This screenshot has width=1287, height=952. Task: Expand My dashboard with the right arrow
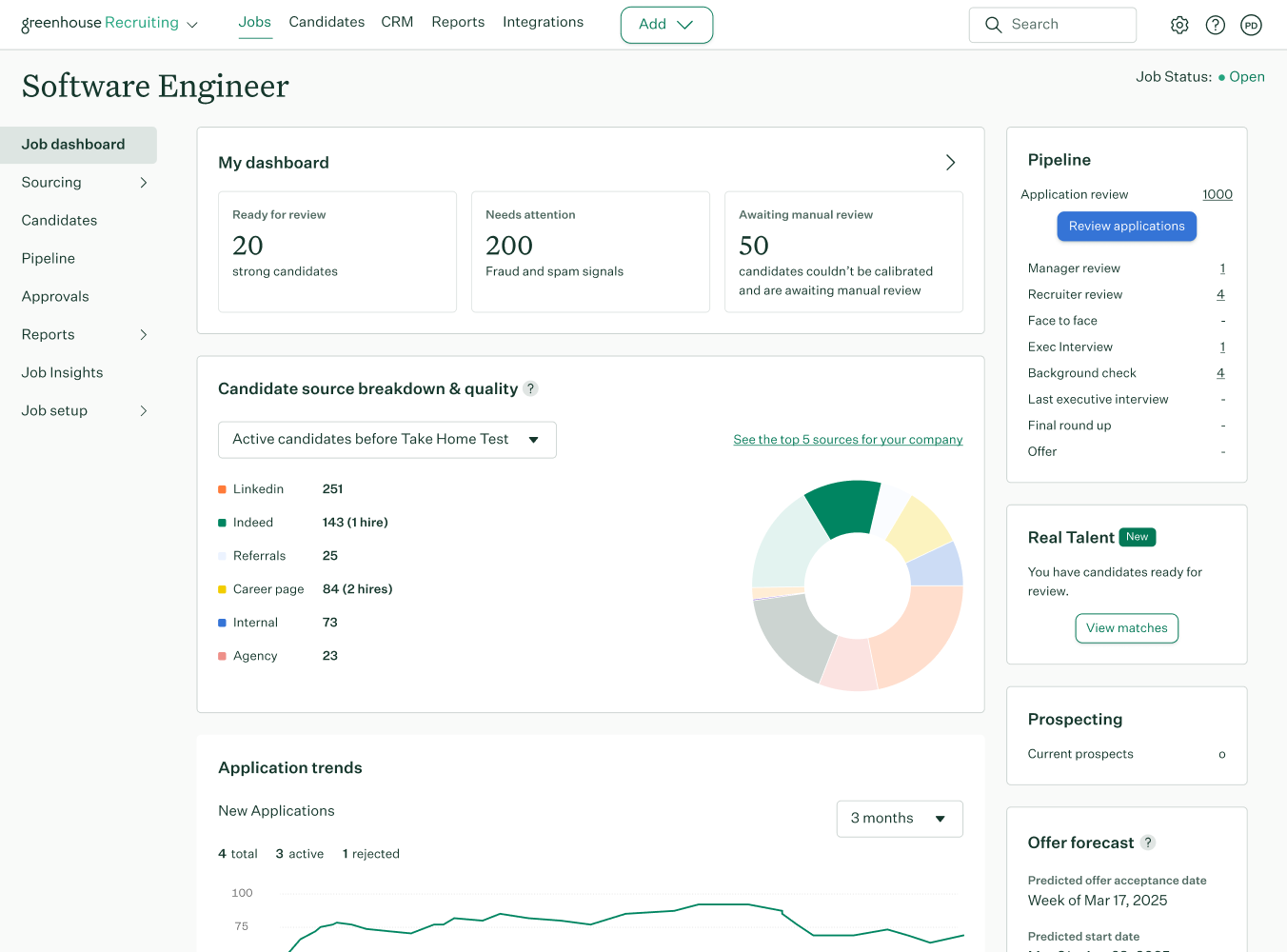click(950, 163)
